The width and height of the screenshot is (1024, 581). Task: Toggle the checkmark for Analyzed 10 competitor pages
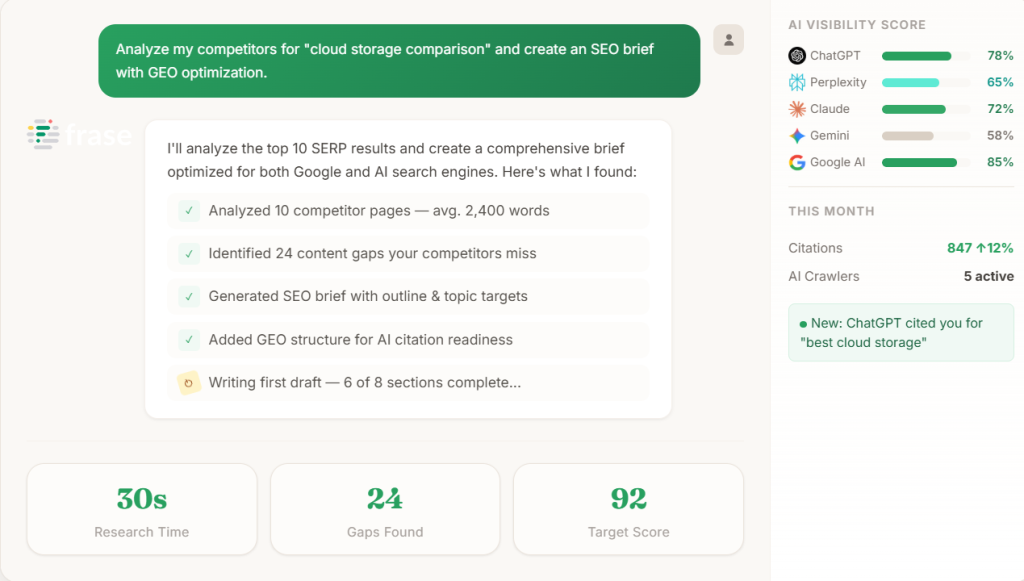click(x=189, y=211)
